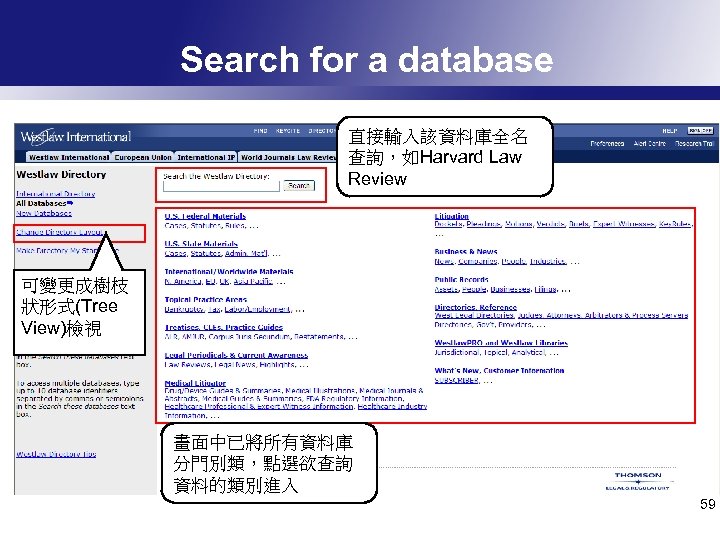Open the Alert Centre link

649,144
